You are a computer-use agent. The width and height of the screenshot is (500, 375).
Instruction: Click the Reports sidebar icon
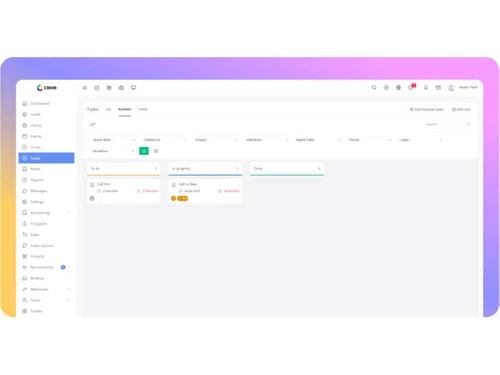pos(25,180)
